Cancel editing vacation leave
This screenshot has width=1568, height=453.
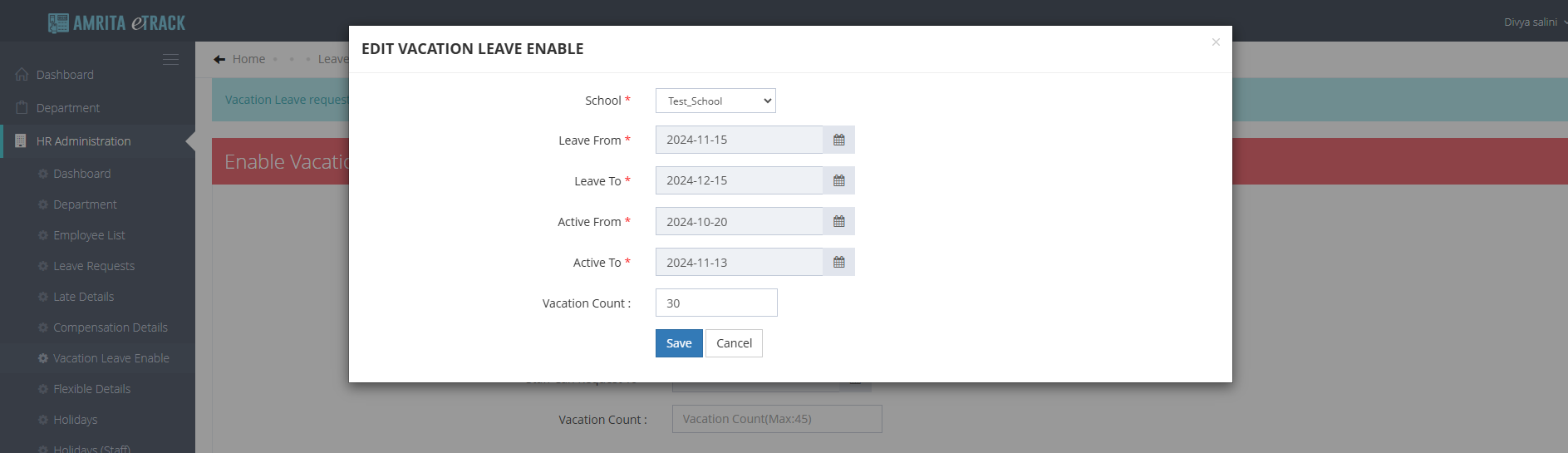pos(734,343)
